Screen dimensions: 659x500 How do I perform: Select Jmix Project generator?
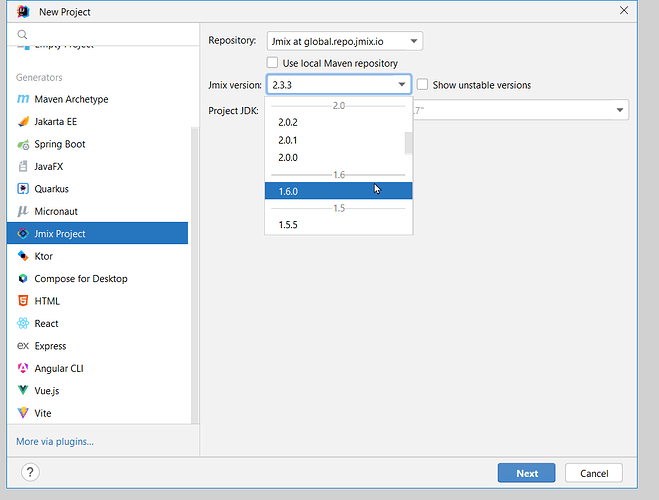pos(98,233)
